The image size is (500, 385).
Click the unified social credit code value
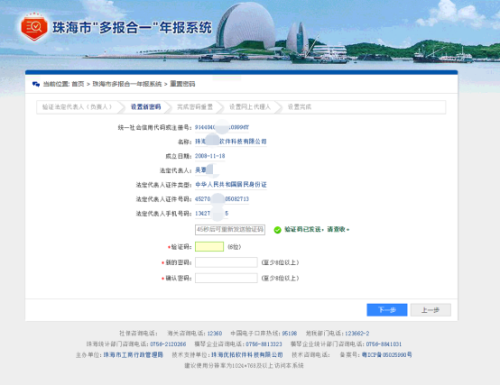[222, 127]
